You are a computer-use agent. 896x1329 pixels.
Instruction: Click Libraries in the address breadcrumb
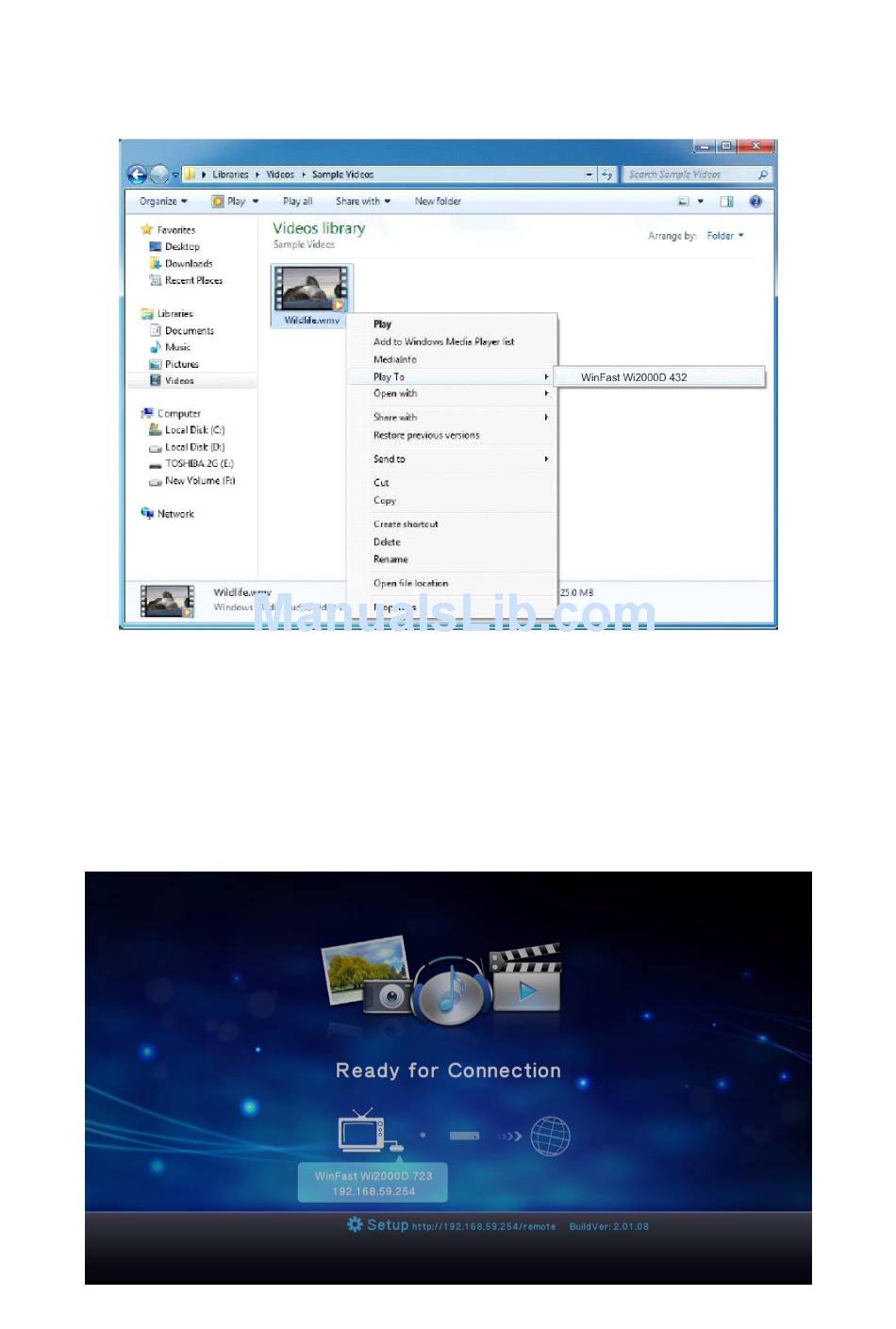pyautogui.click(x=230, y=174)
